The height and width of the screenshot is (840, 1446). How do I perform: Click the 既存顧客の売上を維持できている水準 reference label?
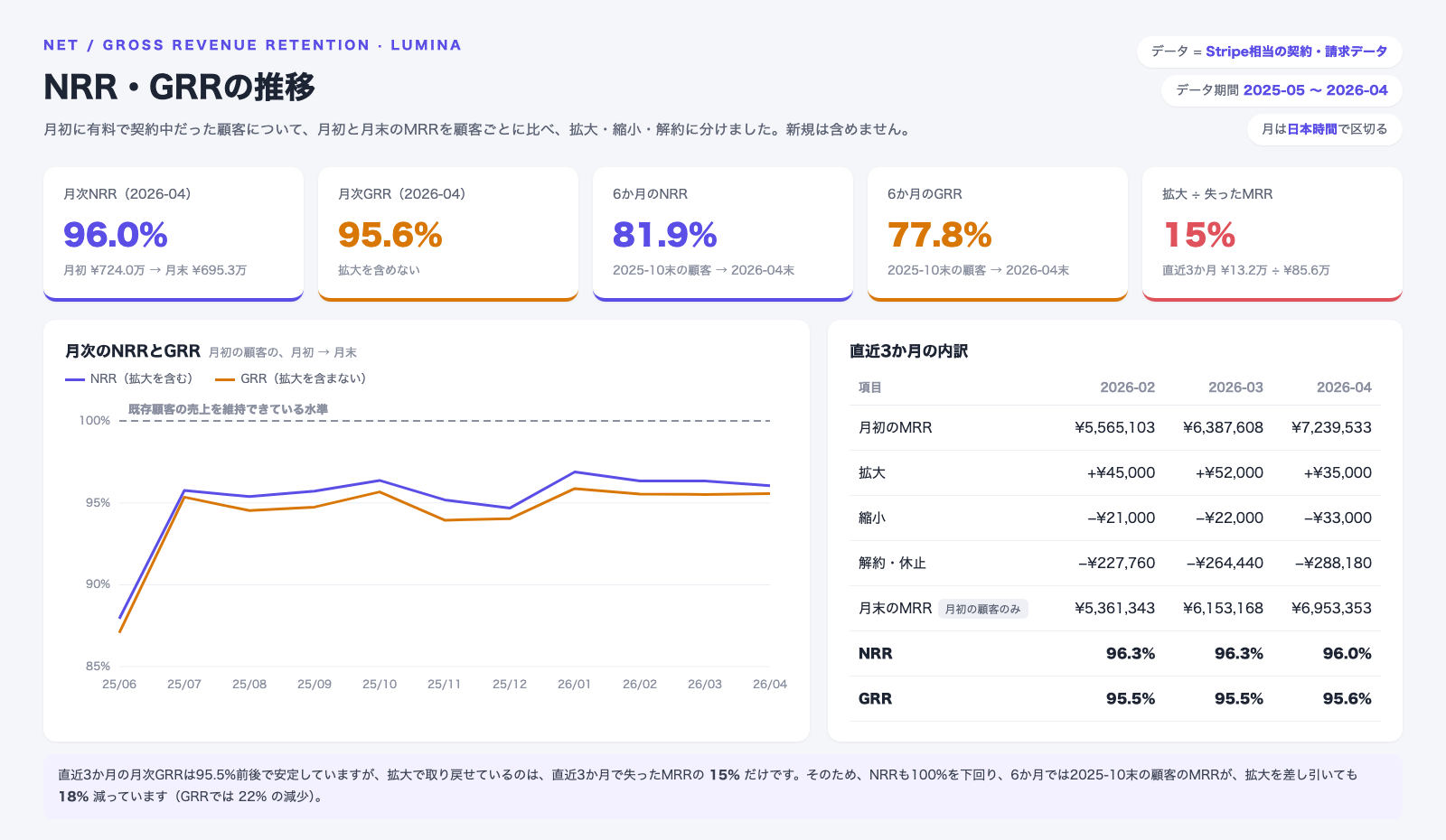(x=228, y=409)
